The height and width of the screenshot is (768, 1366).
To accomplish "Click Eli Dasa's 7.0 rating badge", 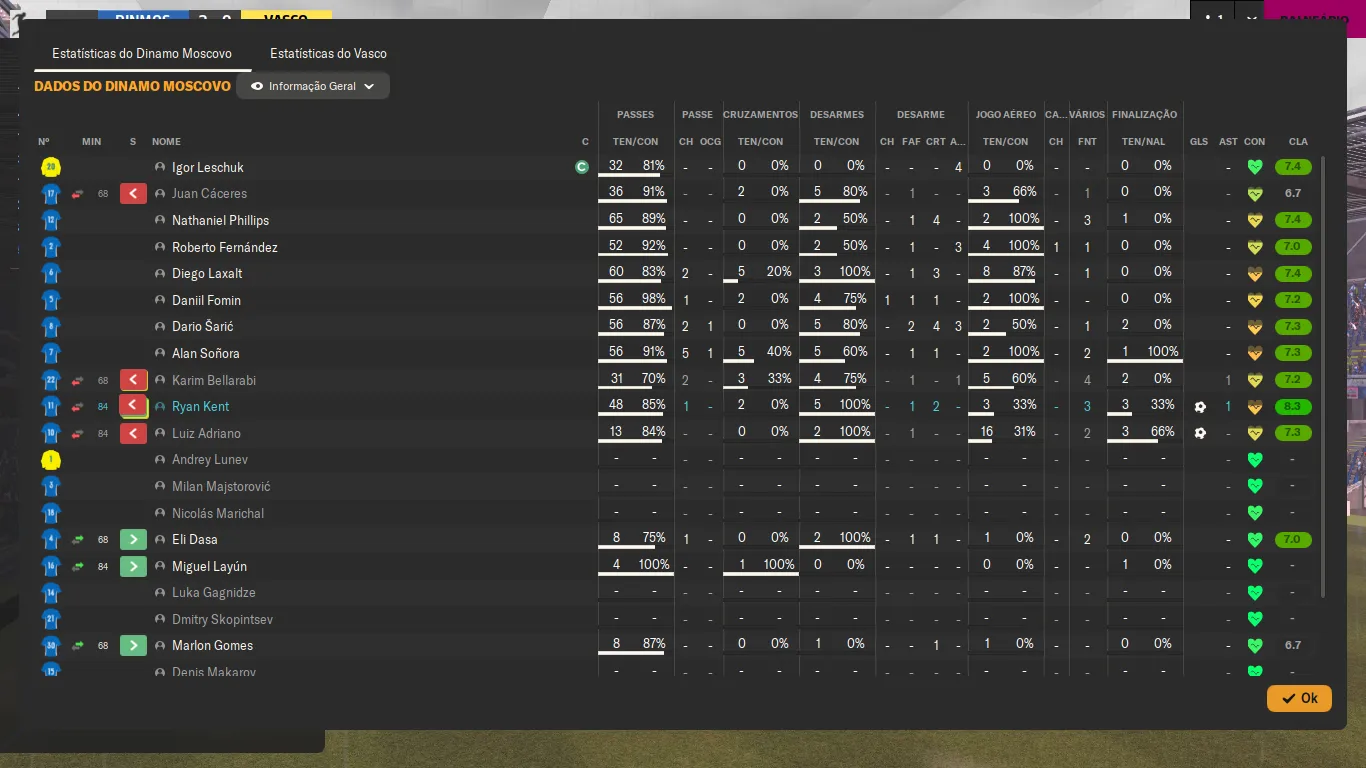I will tap(1293, 540).
